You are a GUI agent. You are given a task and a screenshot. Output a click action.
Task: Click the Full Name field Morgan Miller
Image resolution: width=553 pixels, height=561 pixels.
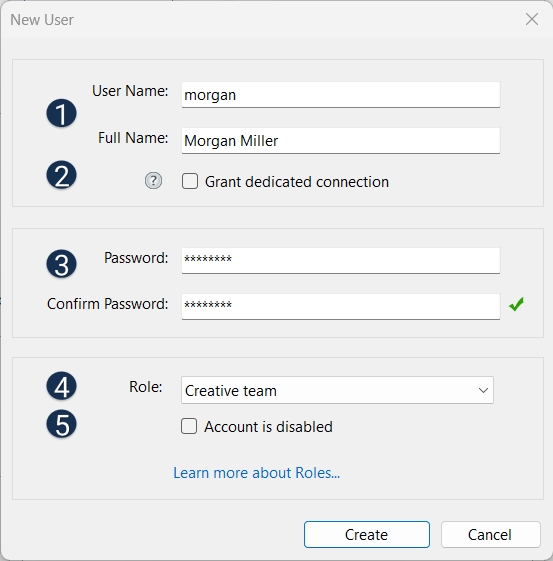click(x=341, y=141)
